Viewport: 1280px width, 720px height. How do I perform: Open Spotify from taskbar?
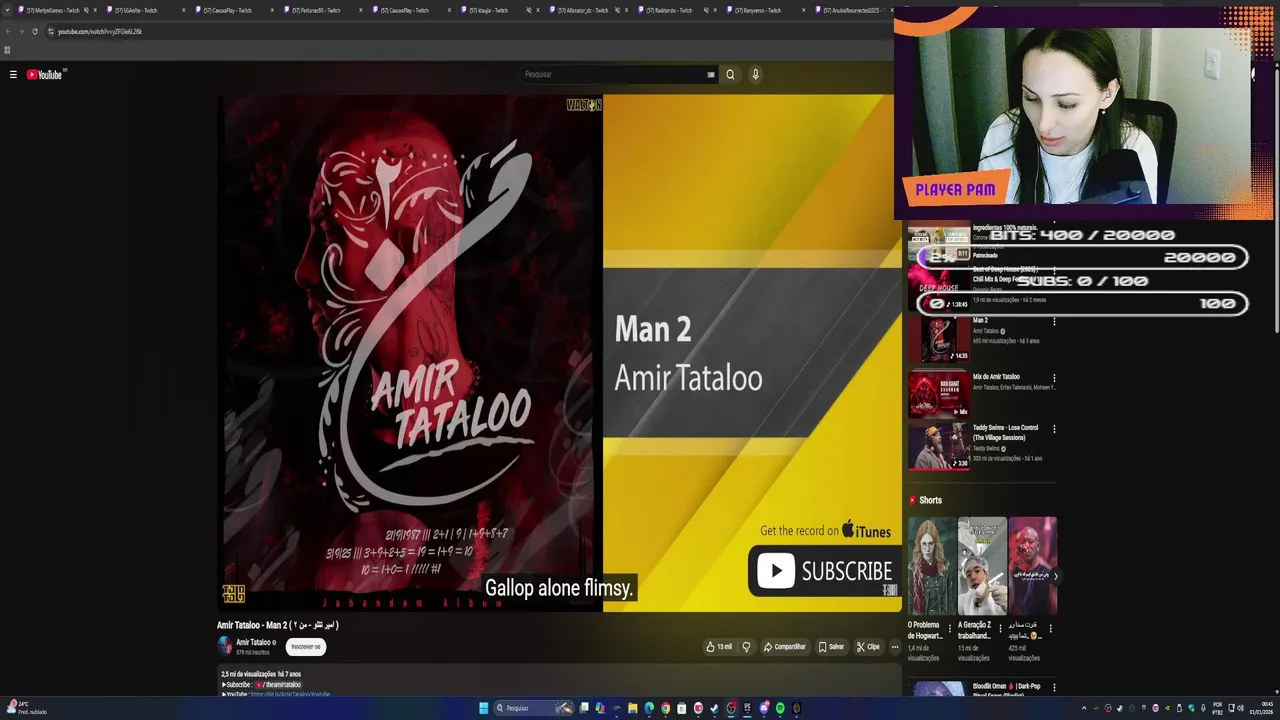point(780,708)
